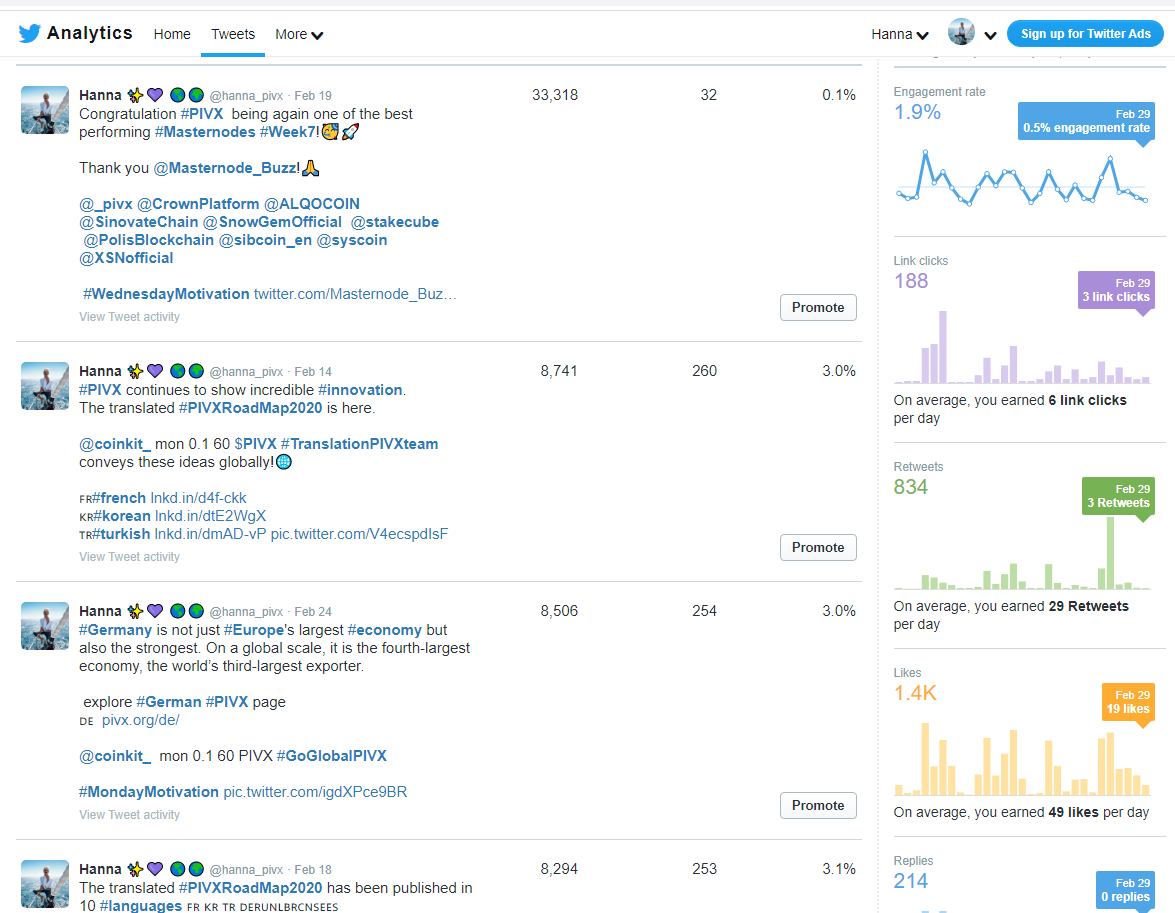Click the engagement rate line chart
The height and width of the screenshot is (913, 1175).
click(1022, 178)
